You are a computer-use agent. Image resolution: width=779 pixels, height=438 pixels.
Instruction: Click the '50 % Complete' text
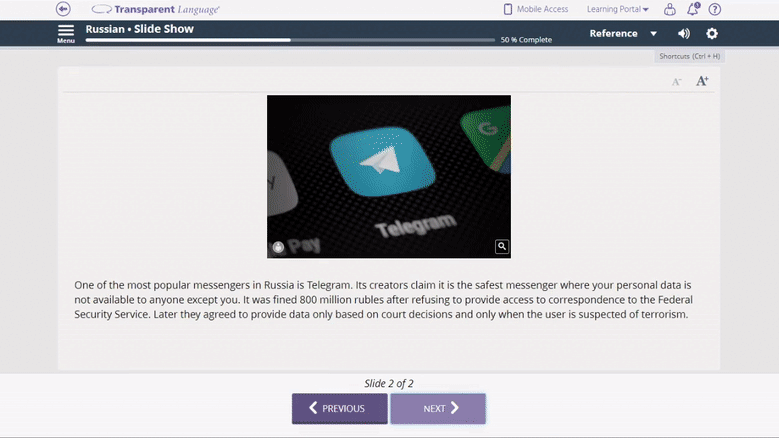526,40
